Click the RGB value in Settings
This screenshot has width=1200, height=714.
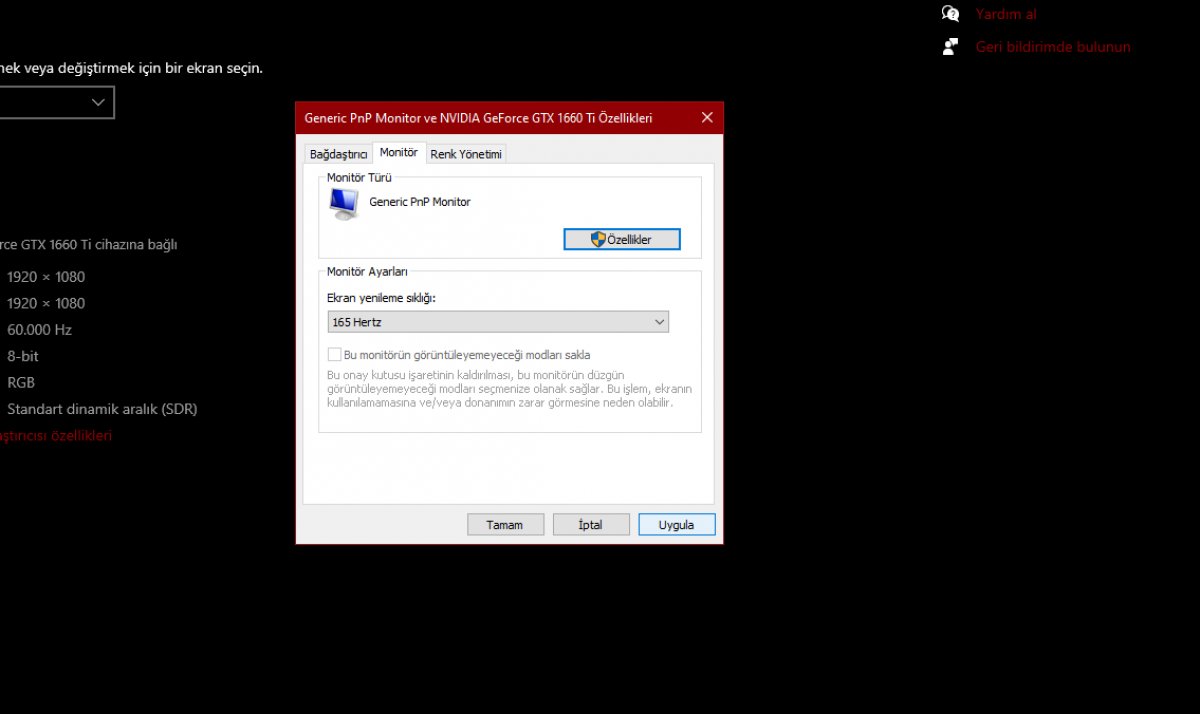click(21, 383)
